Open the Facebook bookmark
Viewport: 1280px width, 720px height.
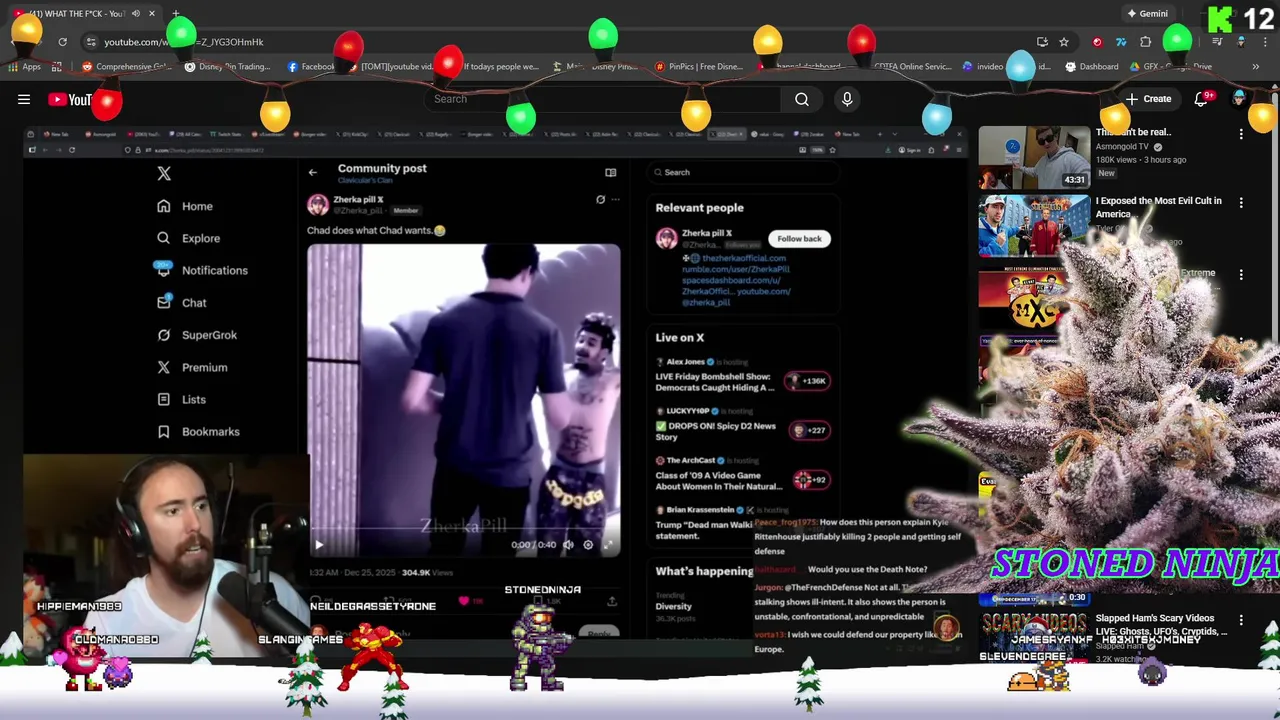click(x=311, y=67)
